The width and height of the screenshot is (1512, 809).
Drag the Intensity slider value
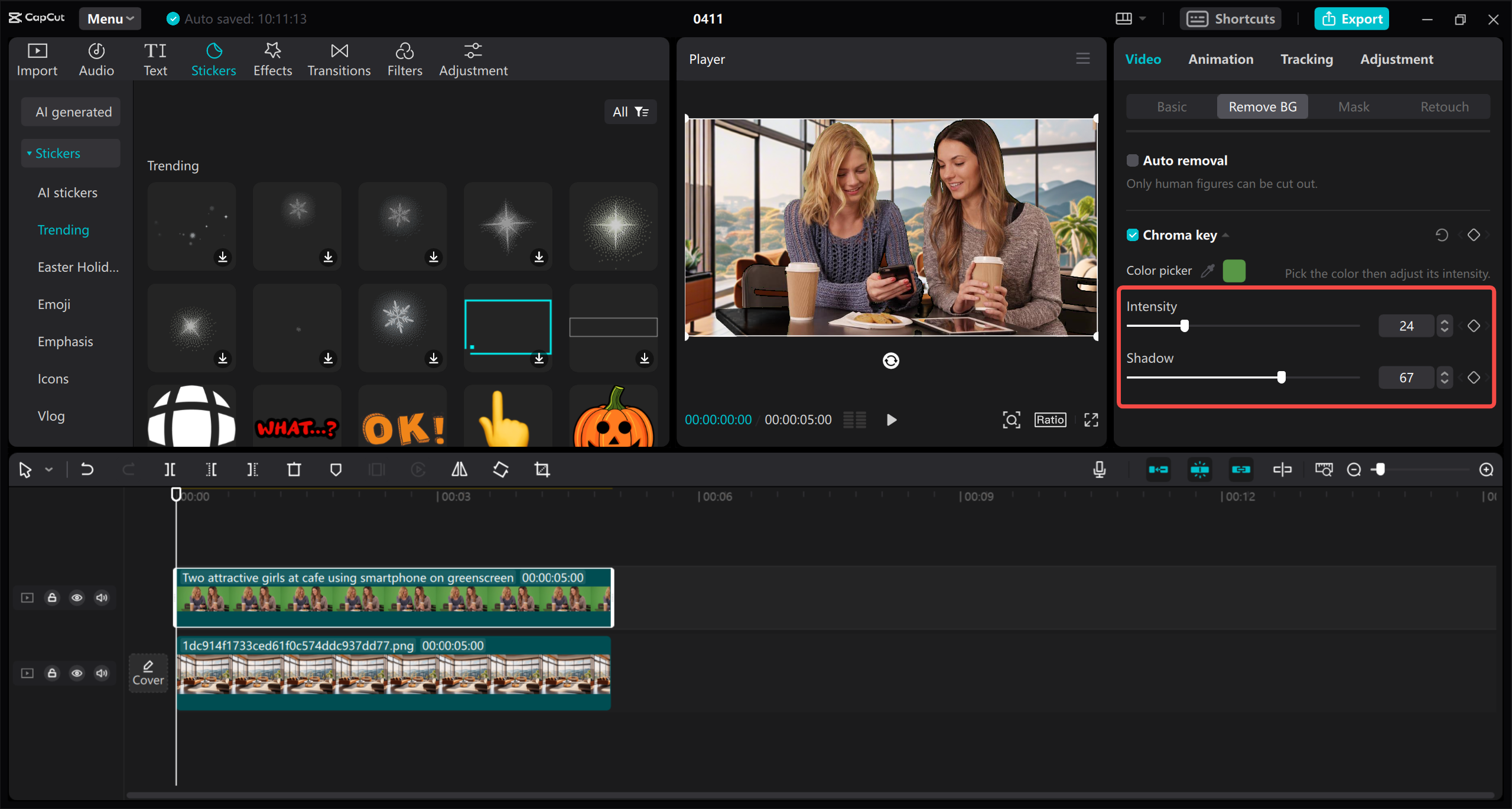pyautogui.click(x=1185, y=326)
